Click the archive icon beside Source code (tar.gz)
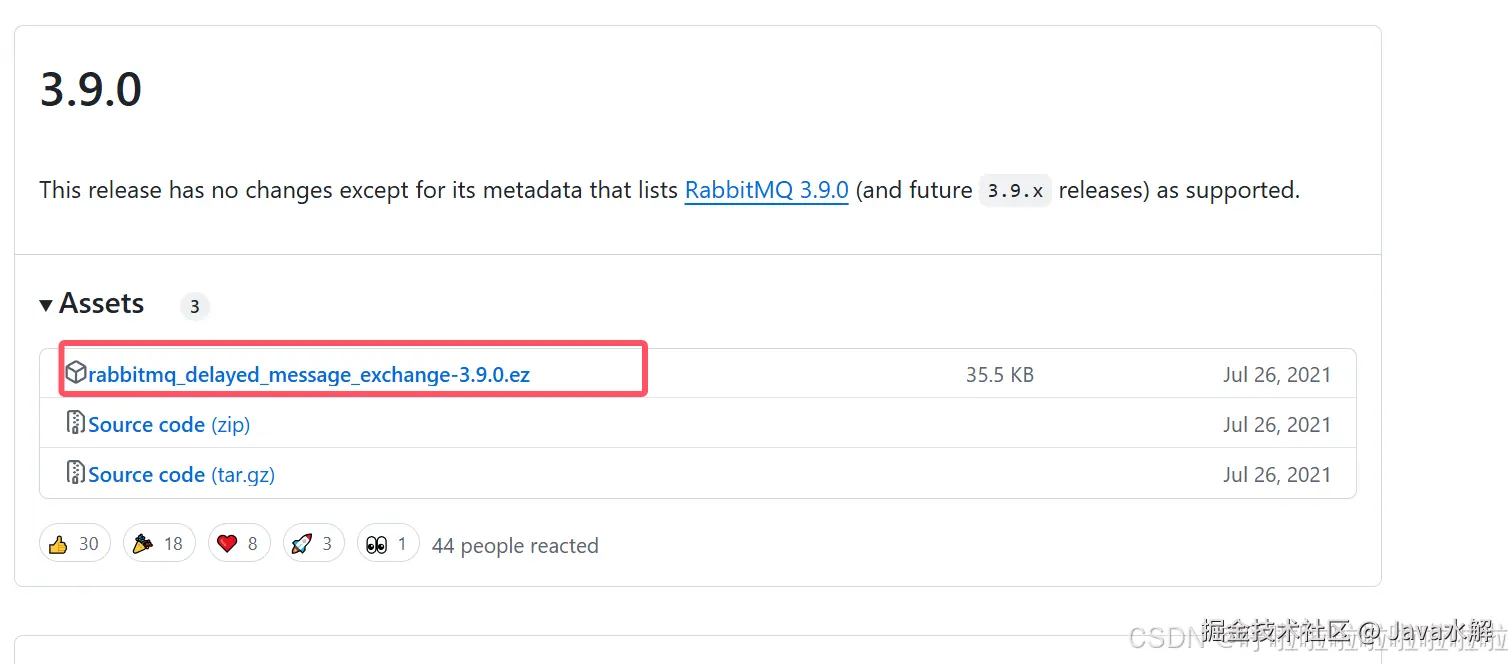 (76, 473)
